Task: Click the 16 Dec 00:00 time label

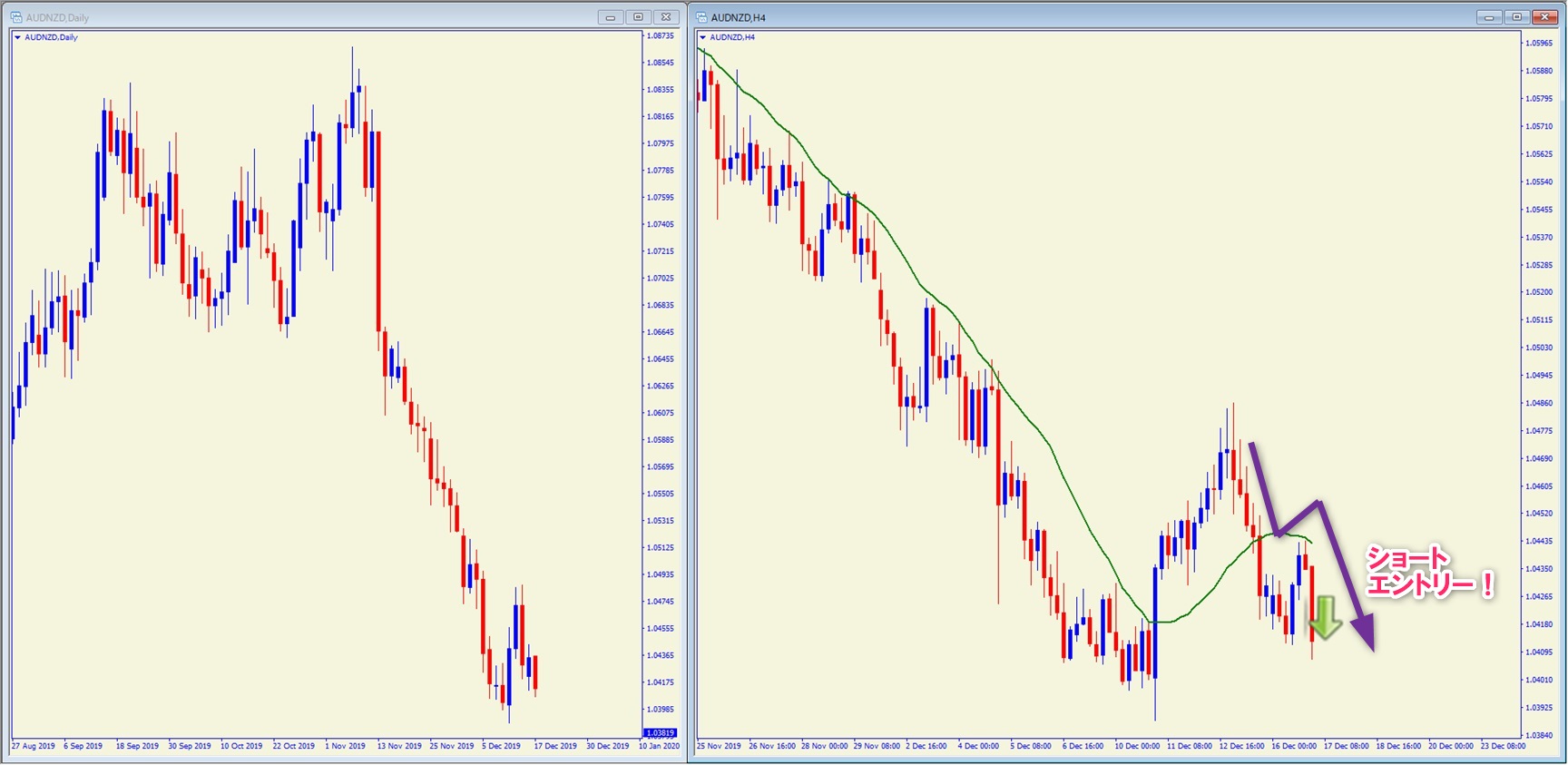Action: (x=1294, y=746)
